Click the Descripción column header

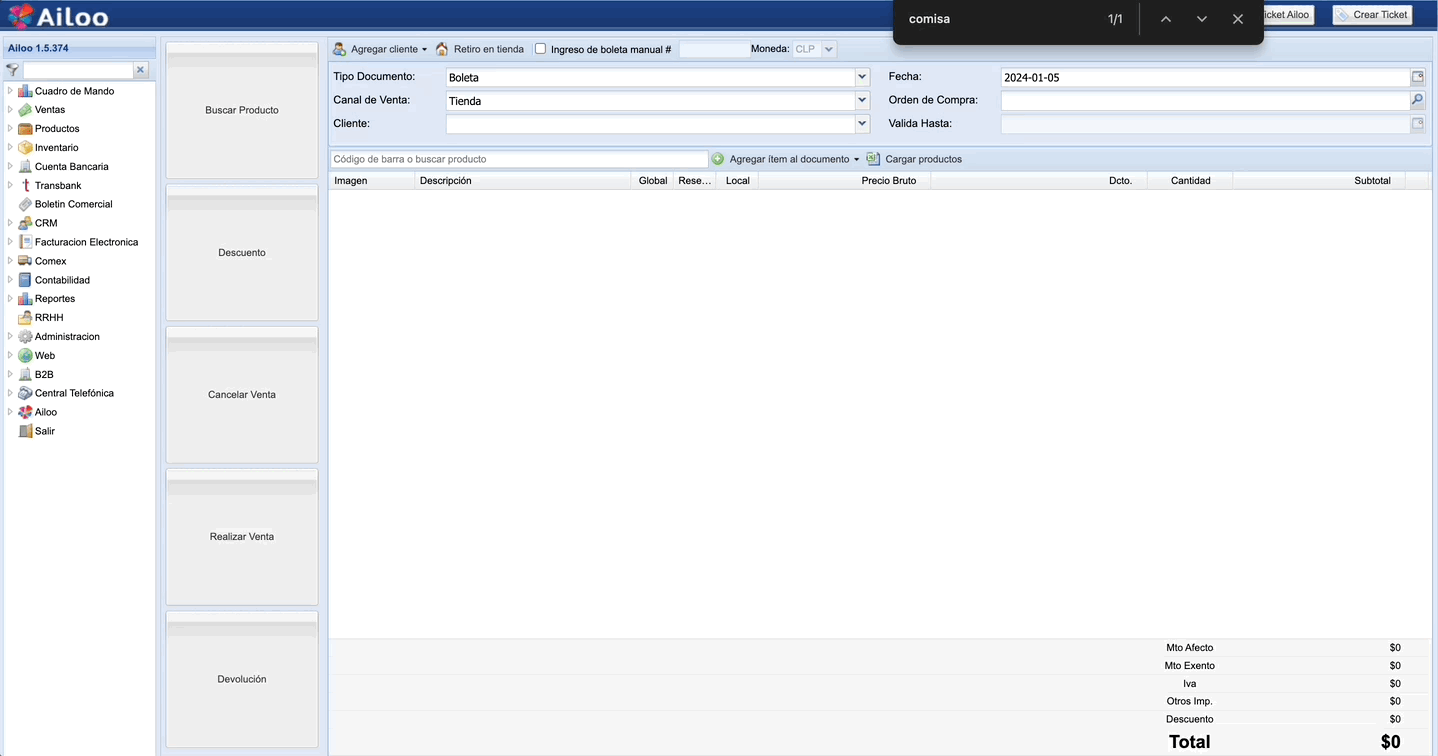[x=523, y=181]
